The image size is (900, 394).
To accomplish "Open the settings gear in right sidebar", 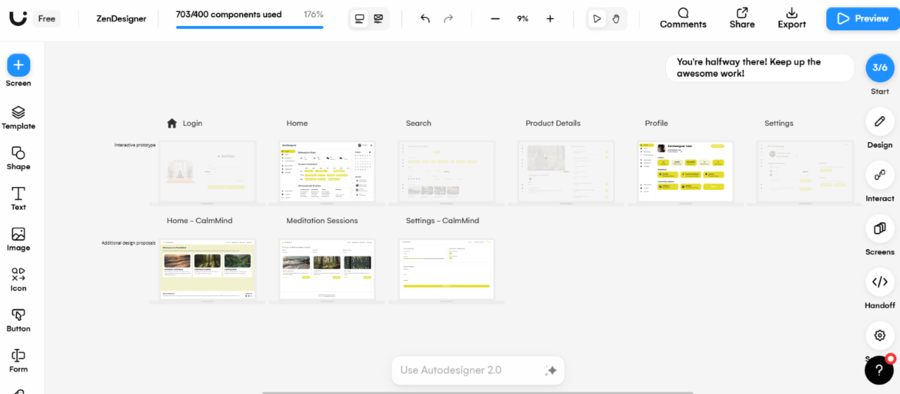I will pos(880,335).
